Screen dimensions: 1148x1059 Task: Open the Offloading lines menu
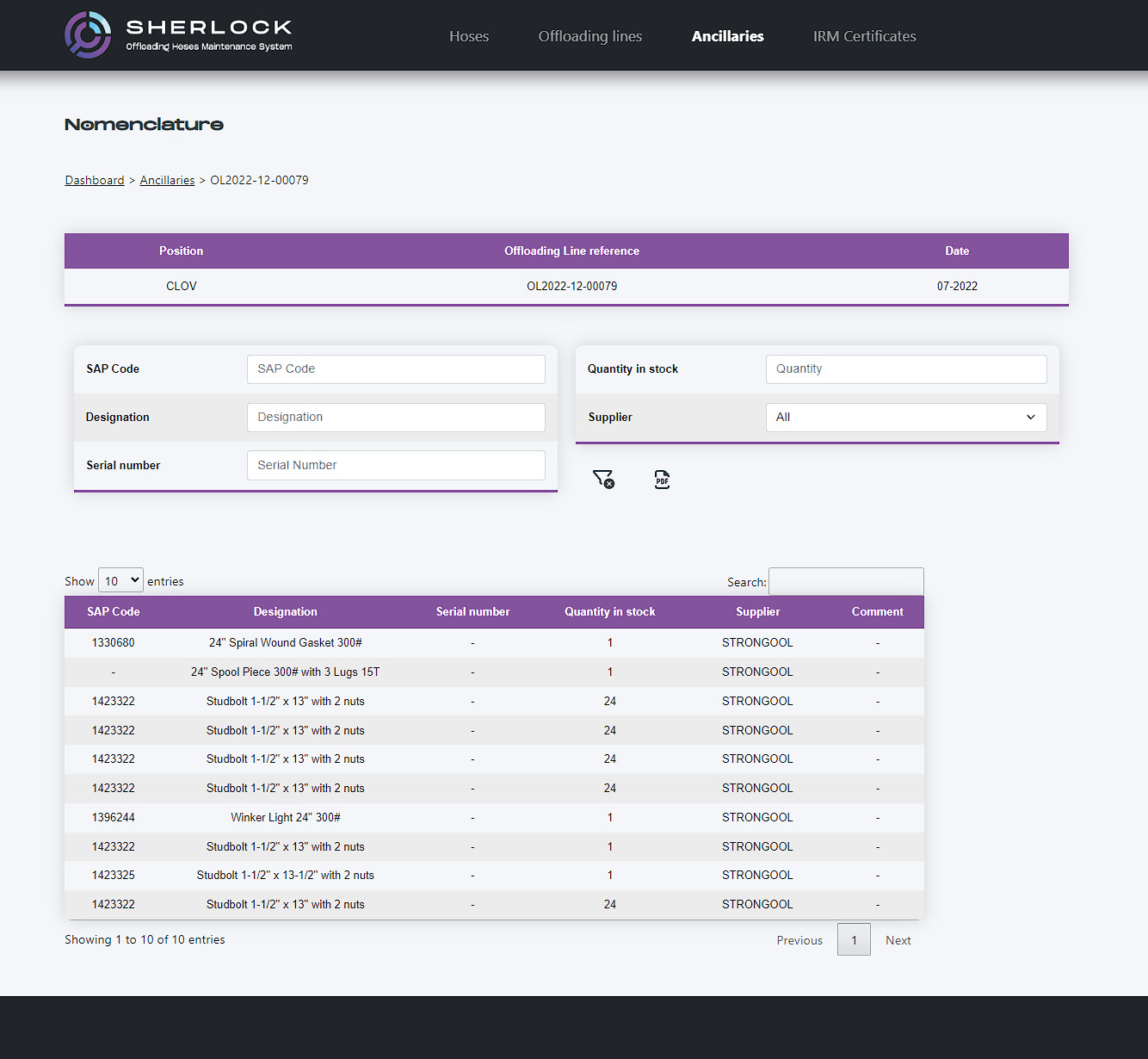[x=590, y=36]
